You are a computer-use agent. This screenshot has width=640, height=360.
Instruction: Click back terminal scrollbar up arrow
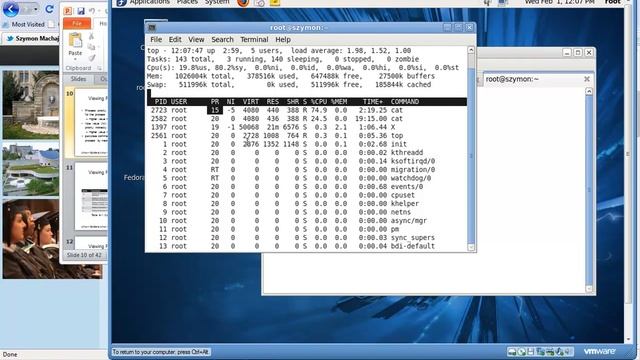[589, 91]
